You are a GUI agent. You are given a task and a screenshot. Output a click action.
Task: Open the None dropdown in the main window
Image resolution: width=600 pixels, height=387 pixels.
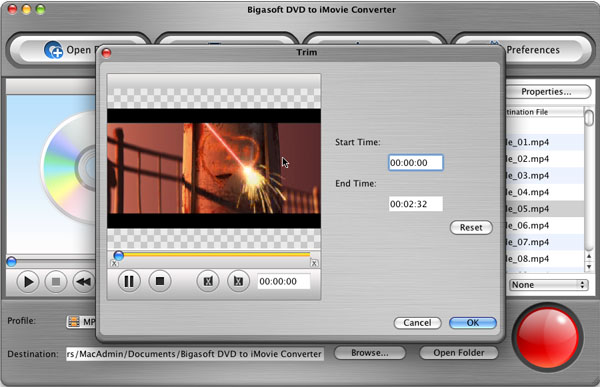(548, 285)
